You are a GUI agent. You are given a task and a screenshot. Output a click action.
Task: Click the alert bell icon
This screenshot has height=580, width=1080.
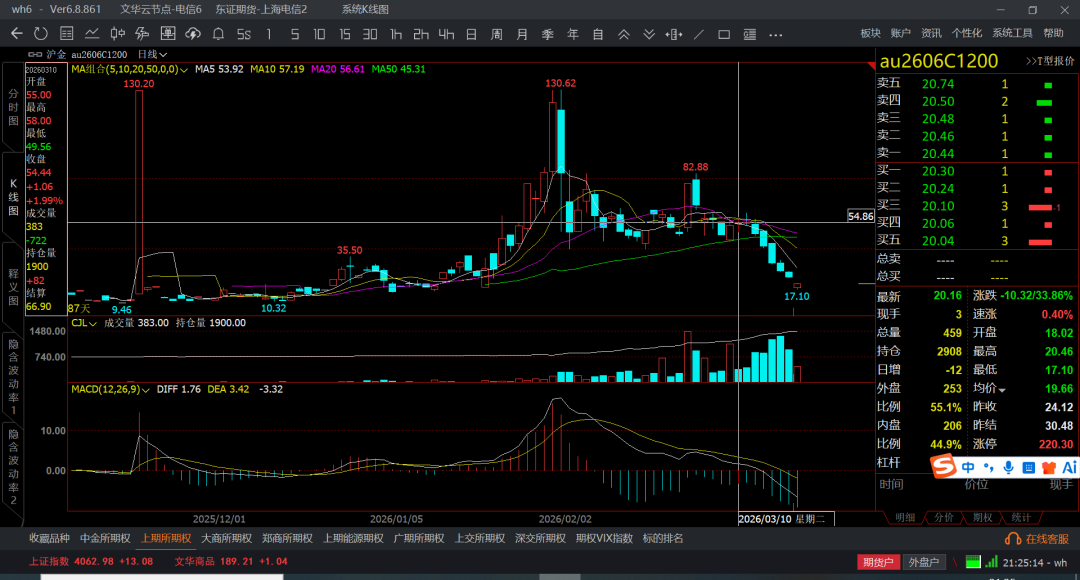tap(219, 34)
